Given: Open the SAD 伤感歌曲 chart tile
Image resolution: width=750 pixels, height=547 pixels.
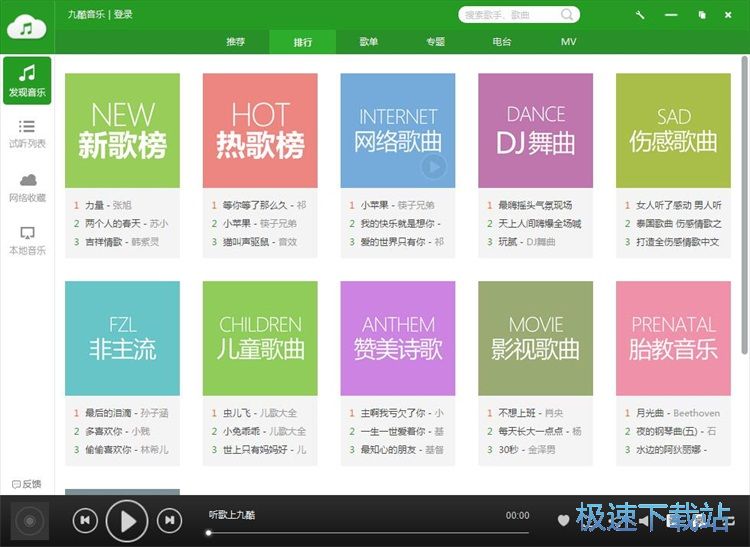Looking at the screenshot, I should click(x=673, y=131).
